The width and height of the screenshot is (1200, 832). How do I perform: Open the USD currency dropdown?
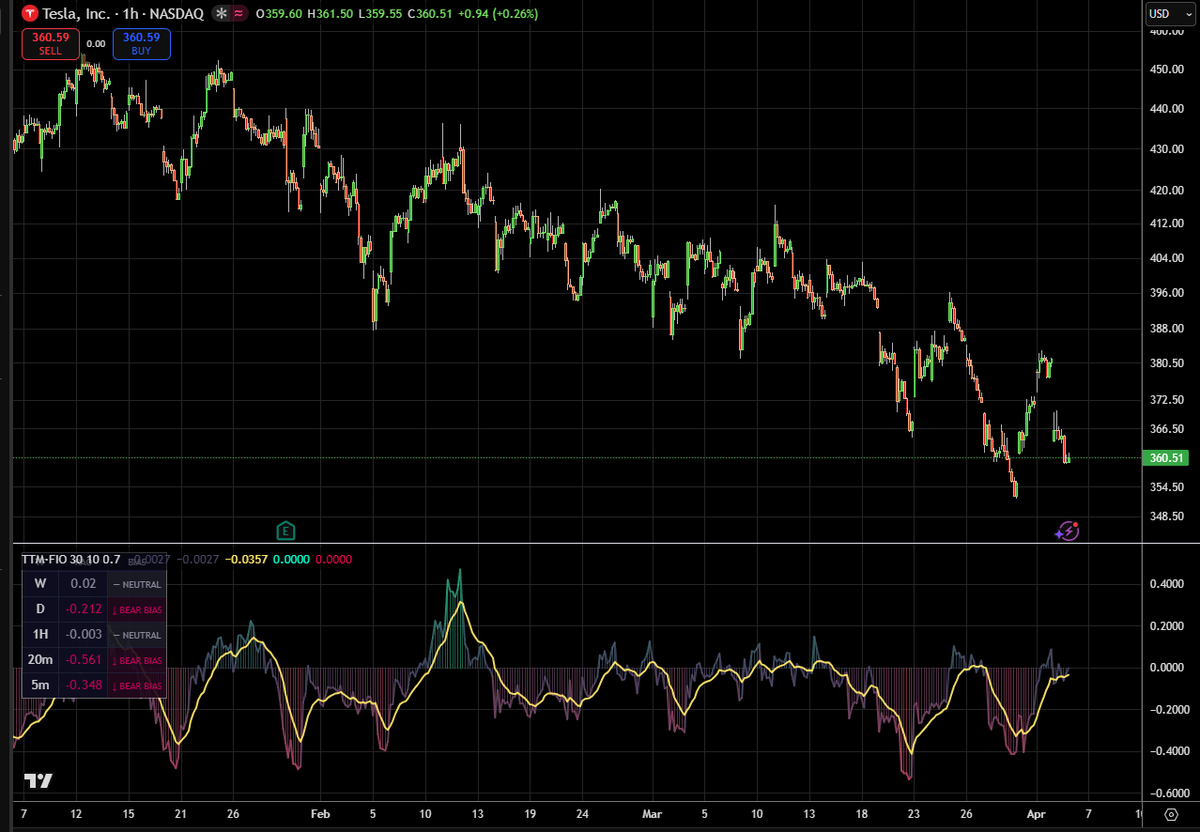(1171, 14)
